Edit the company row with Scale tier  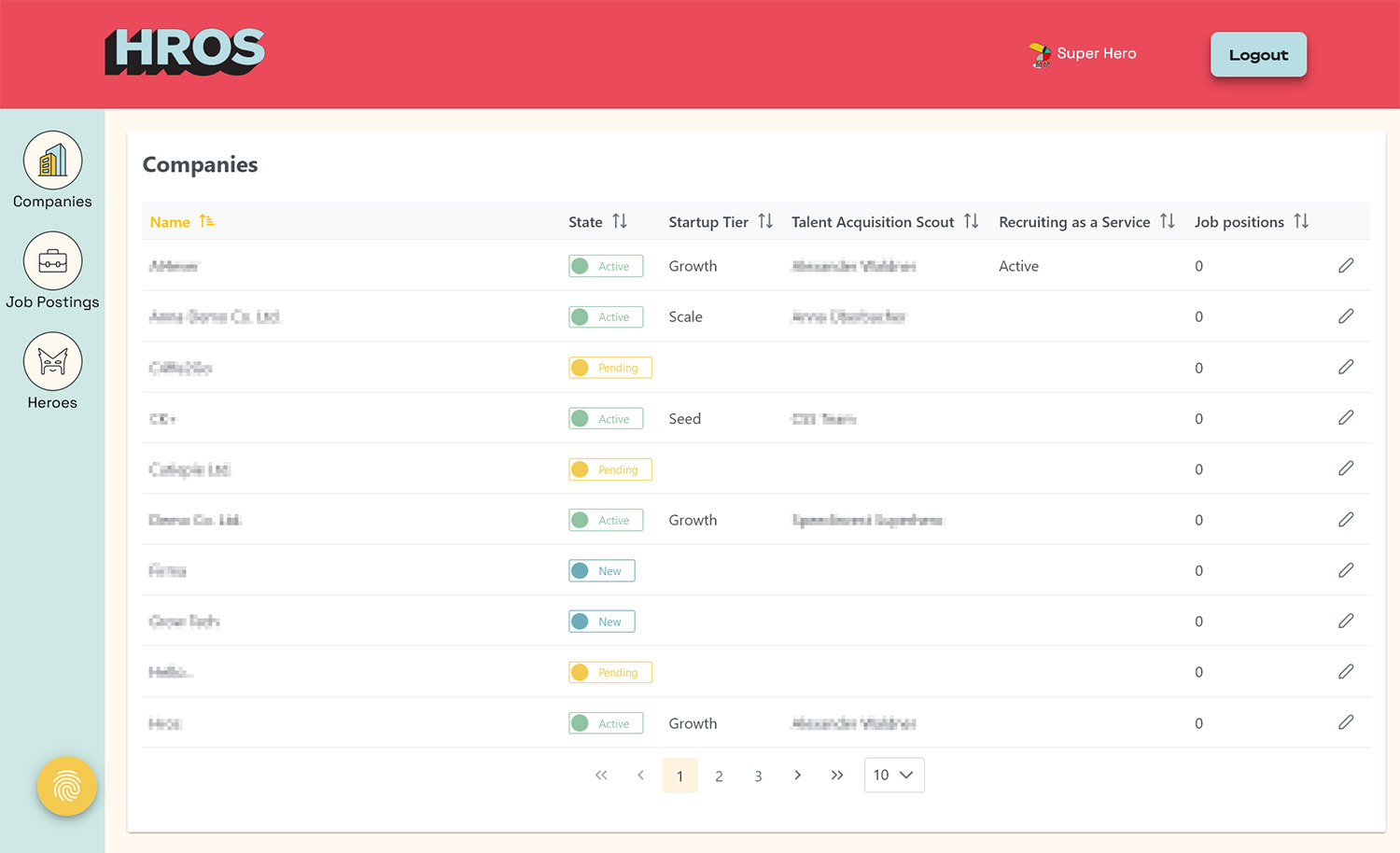coord(1346,316)
